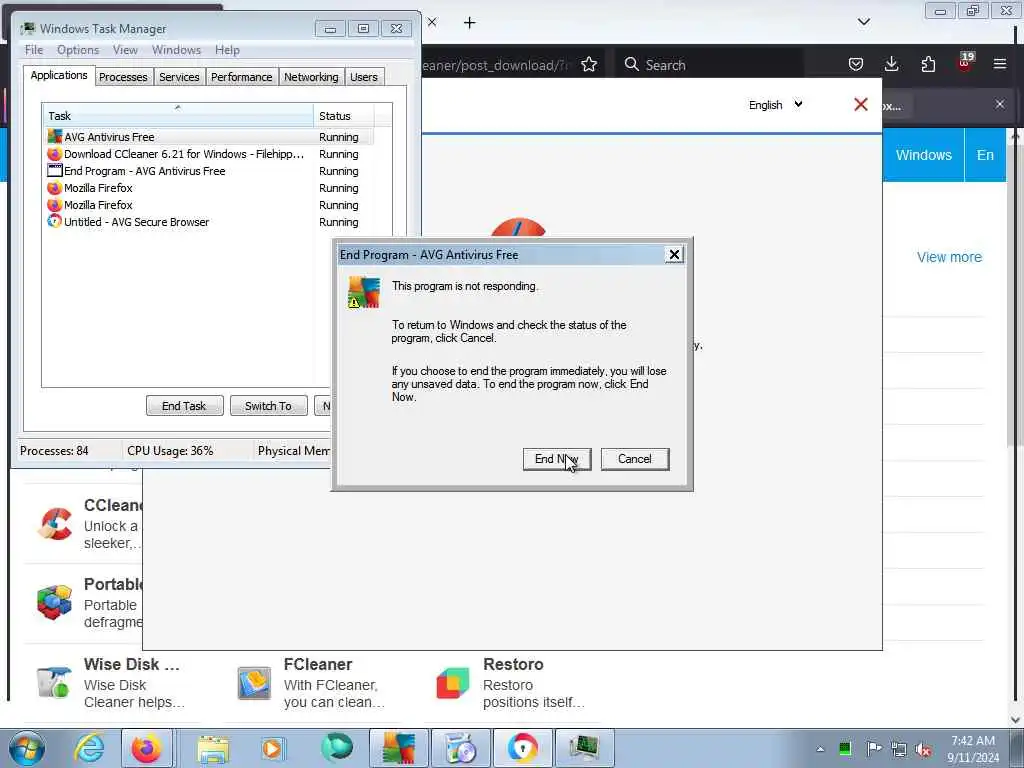Switch to Task Manager in the taskbar
Screen dimensions: 1024x768
(584, 748)
